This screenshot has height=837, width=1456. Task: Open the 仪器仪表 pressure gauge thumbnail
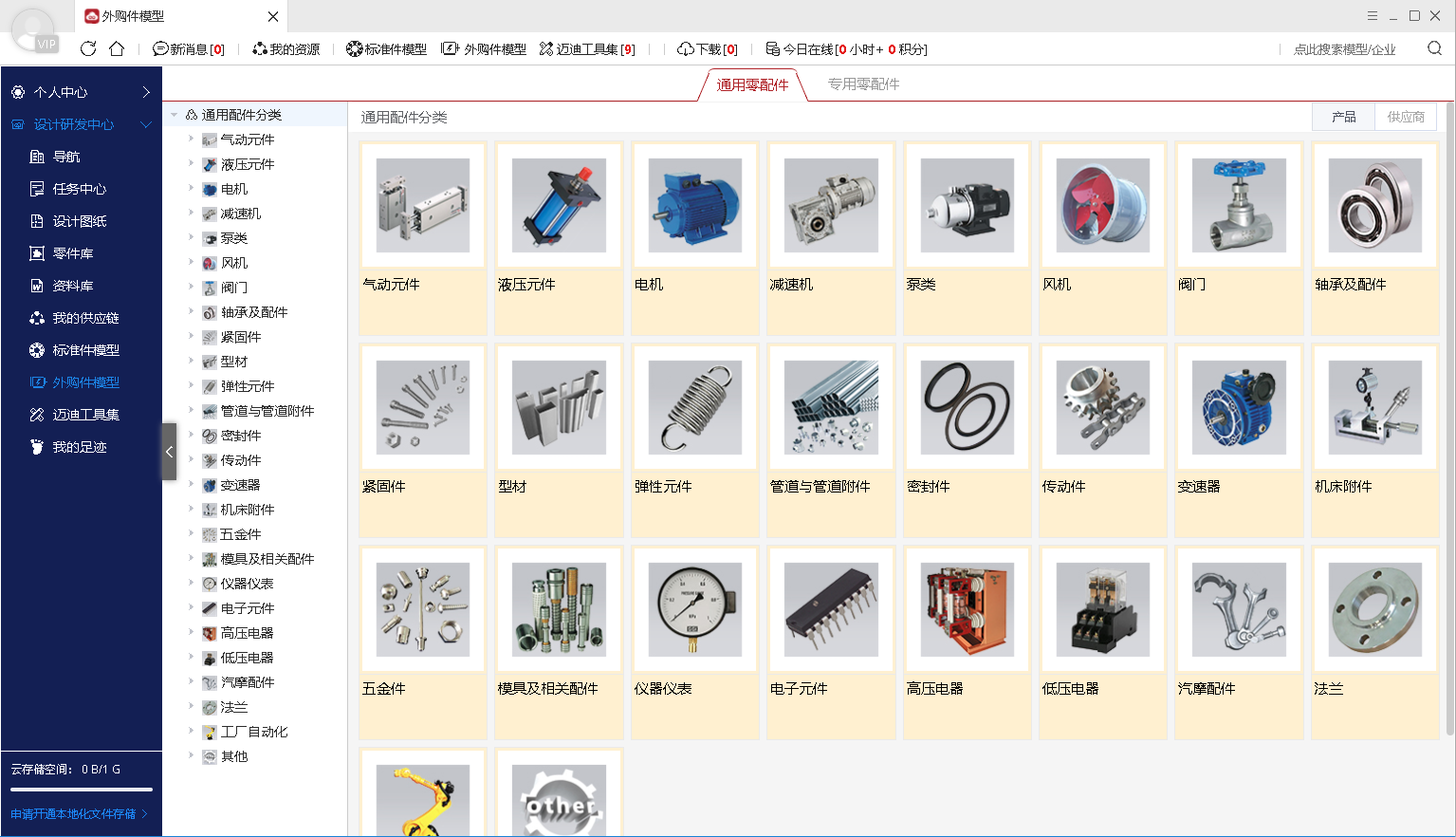coord(694,610)
